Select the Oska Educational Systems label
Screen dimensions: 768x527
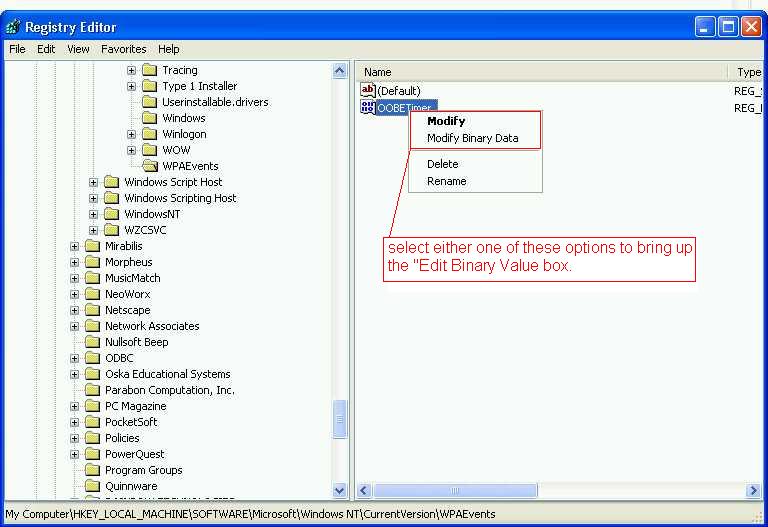coord(168,374)
